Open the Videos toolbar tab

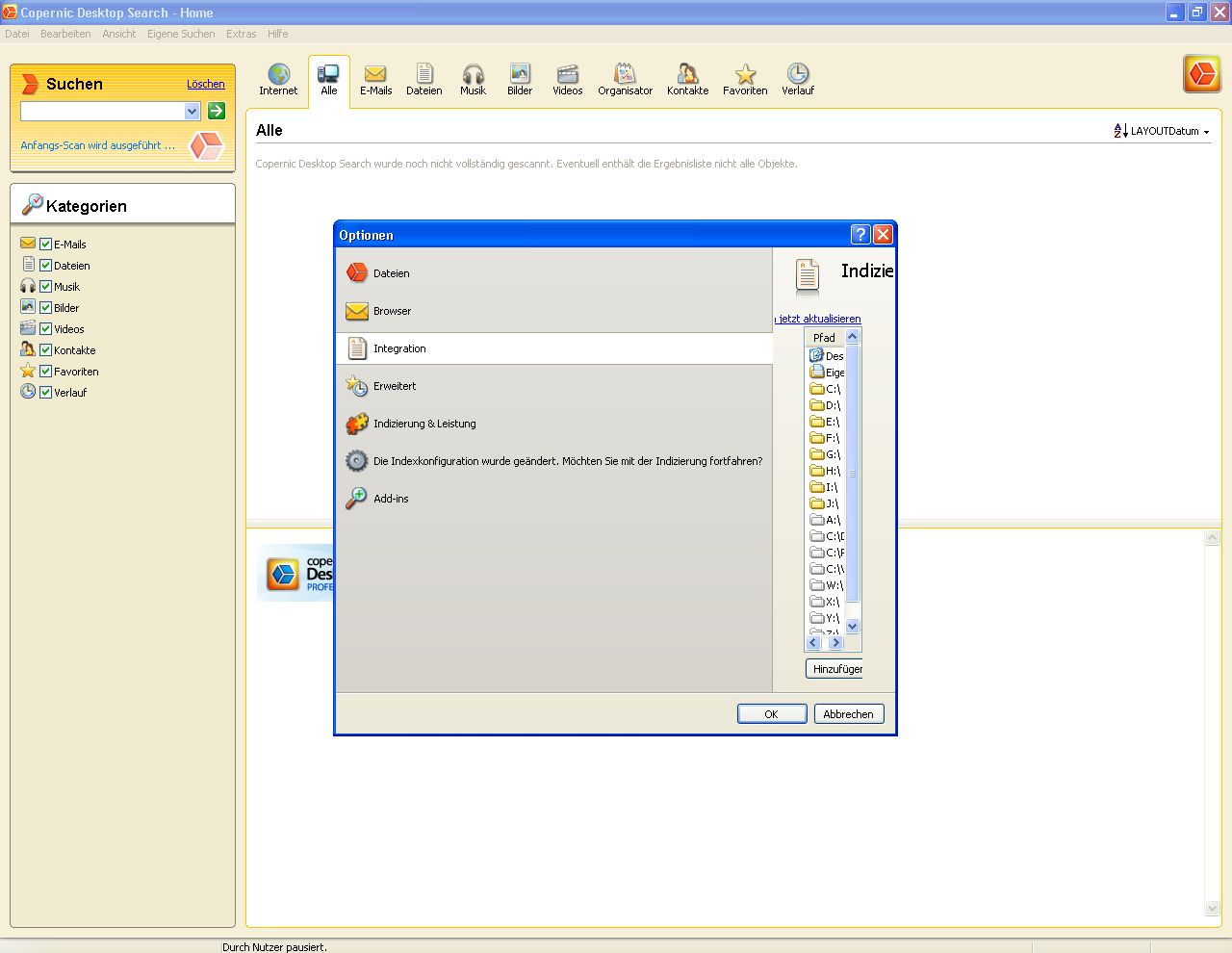[568, 79]
